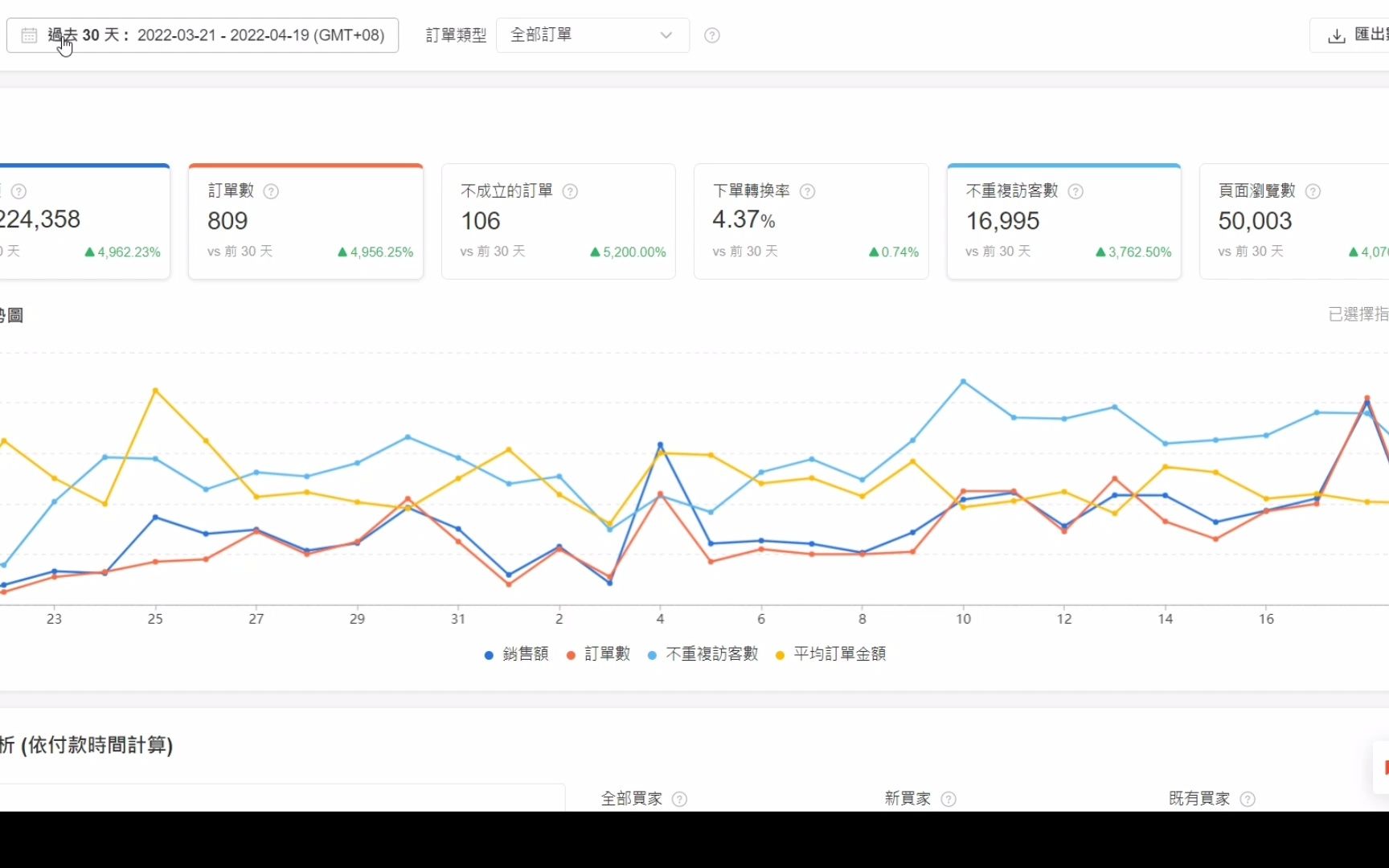Click the 新買家 column header
The image size is (1389, 868).
908,799
